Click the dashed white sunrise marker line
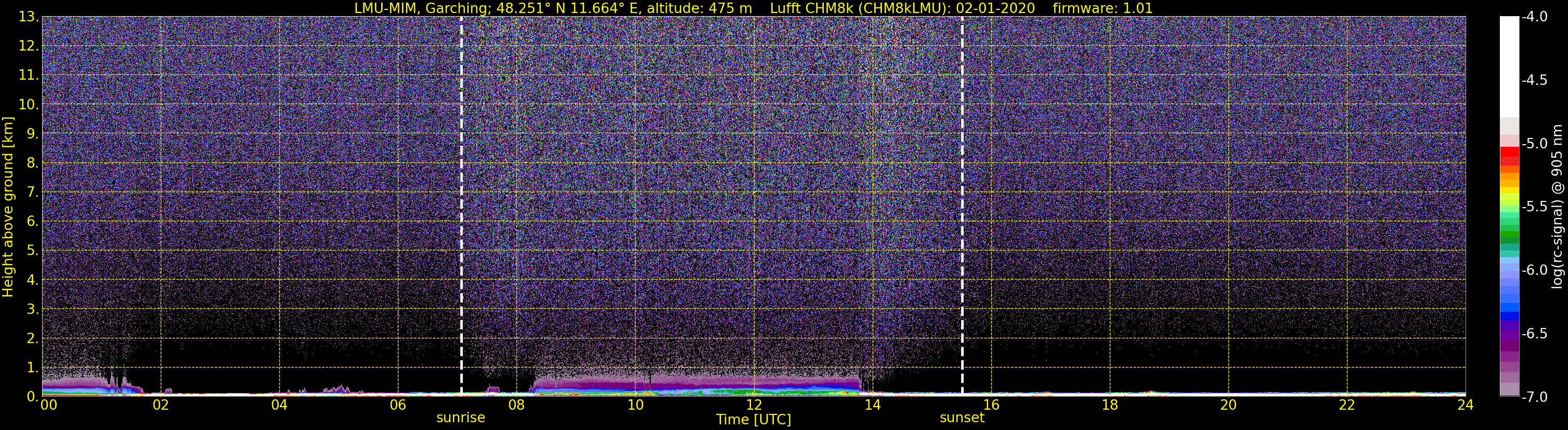The image size is (1568, 430). (461, 206)
